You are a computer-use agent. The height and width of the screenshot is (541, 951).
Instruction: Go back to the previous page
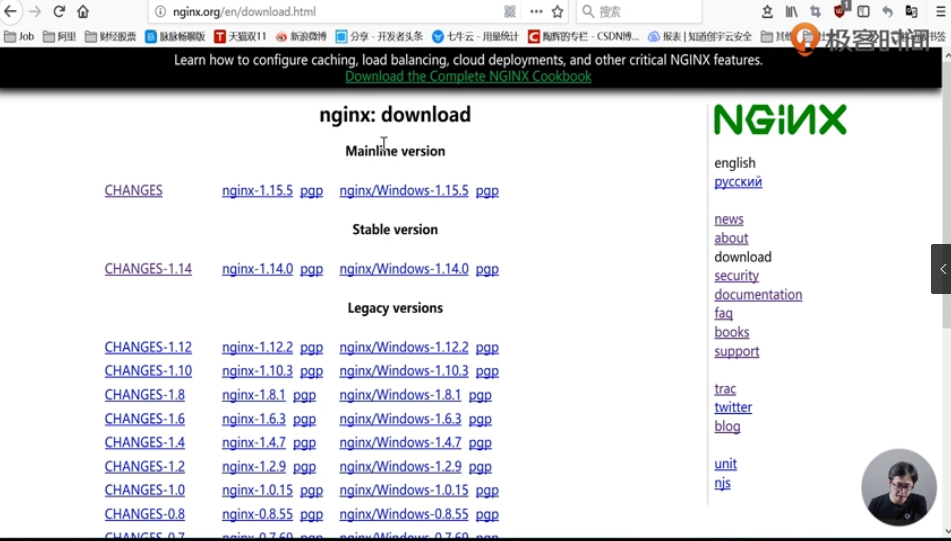(11, 12)
